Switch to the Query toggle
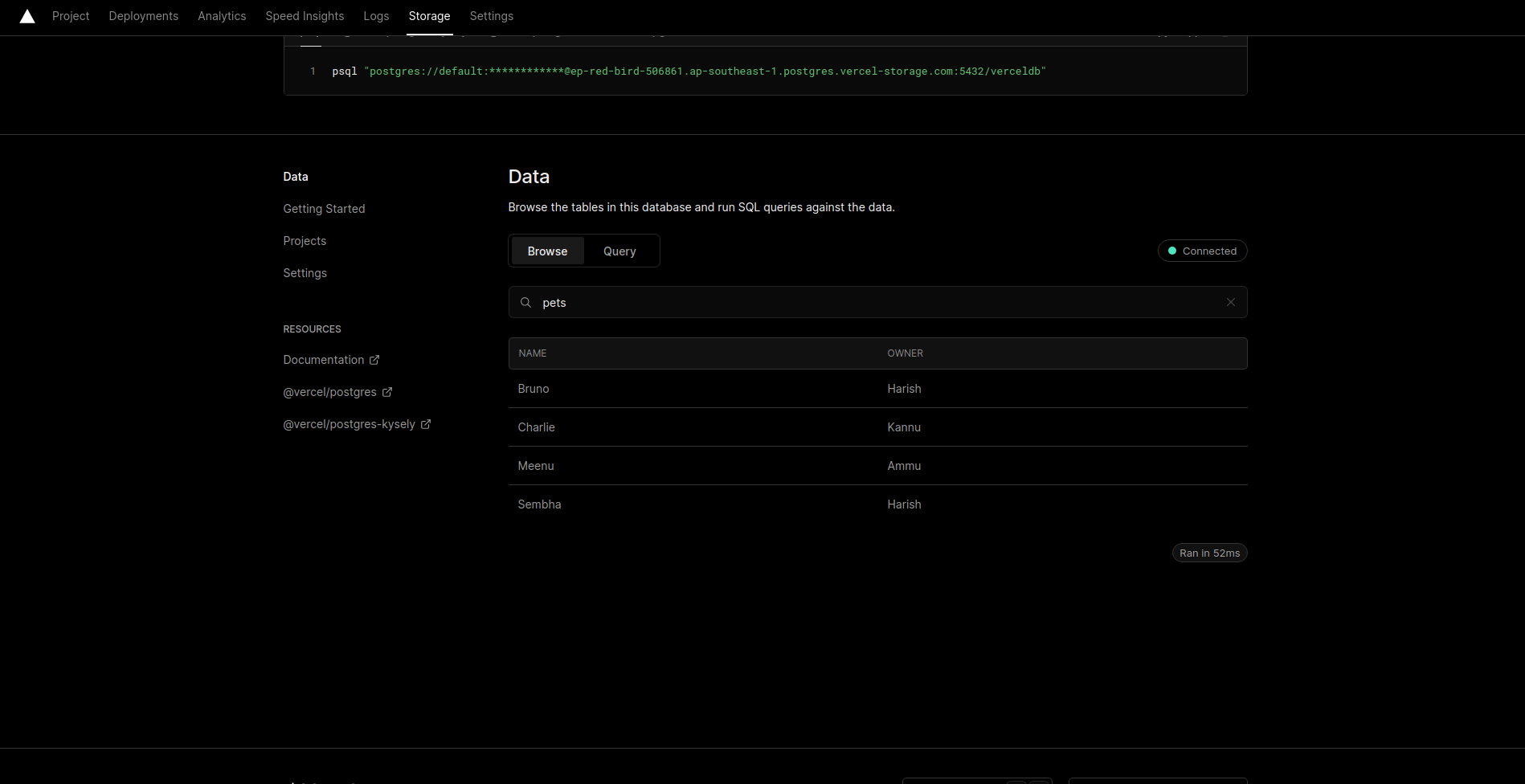Image resolution: width=1525 pixels, height=784 pixels. [619, 251]
